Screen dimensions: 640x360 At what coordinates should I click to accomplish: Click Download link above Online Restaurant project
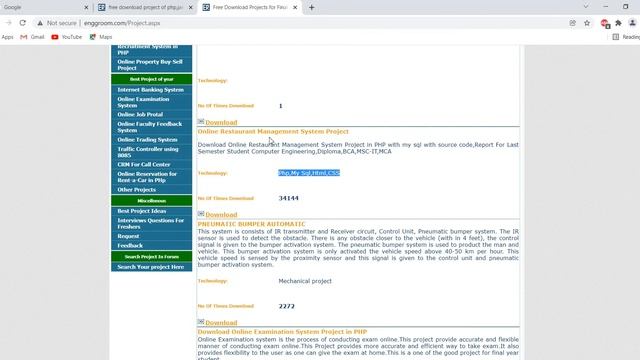[221, 122]
